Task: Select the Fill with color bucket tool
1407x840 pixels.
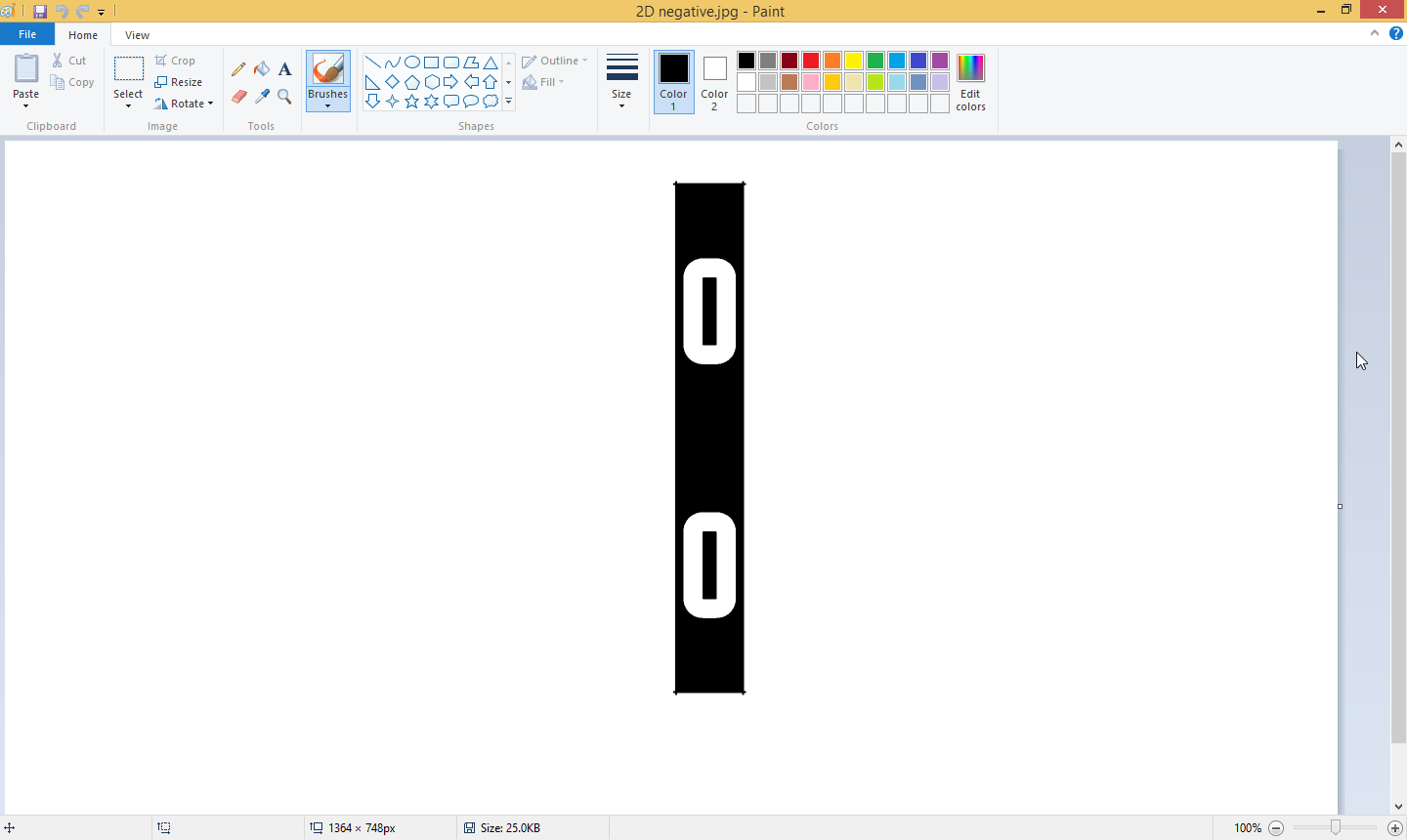Action: 262,69
